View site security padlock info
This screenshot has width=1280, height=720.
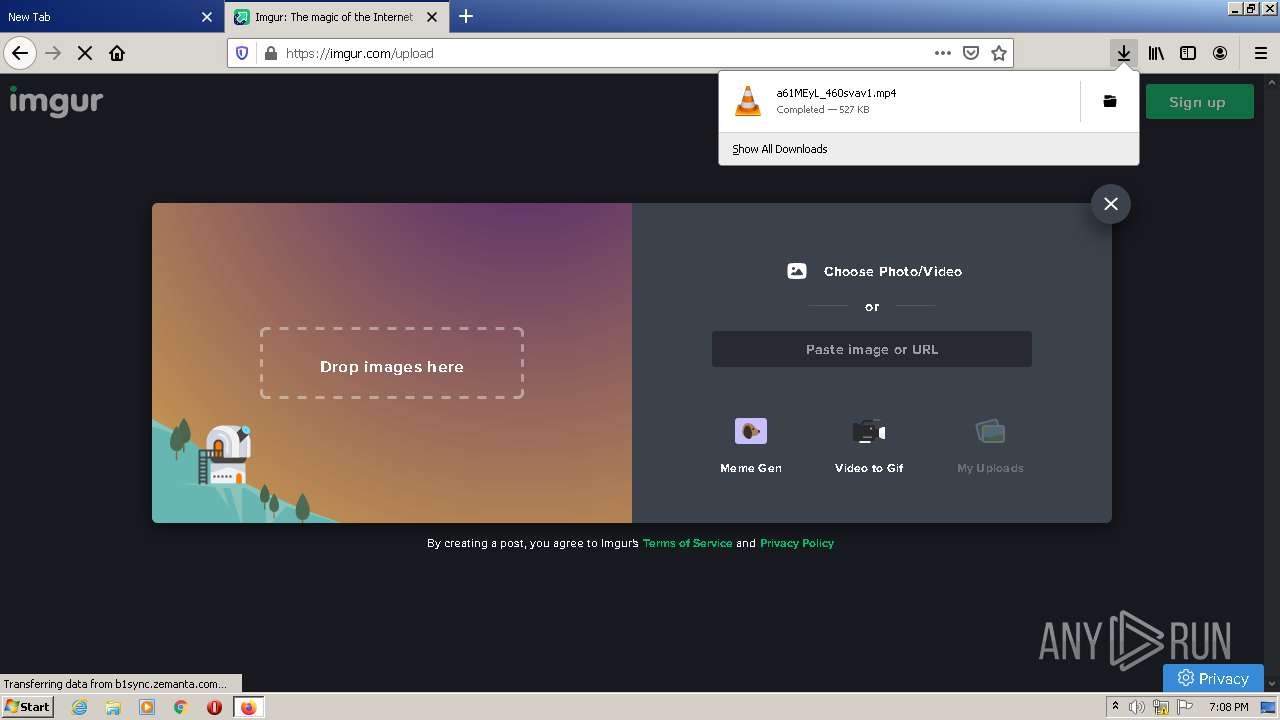(x=270, y=53)
